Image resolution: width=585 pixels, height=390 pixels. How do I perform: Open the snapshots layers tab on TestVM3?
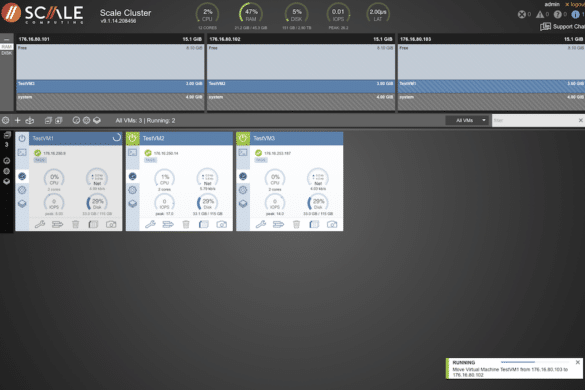pyautogui.click(x=243, y=204)
